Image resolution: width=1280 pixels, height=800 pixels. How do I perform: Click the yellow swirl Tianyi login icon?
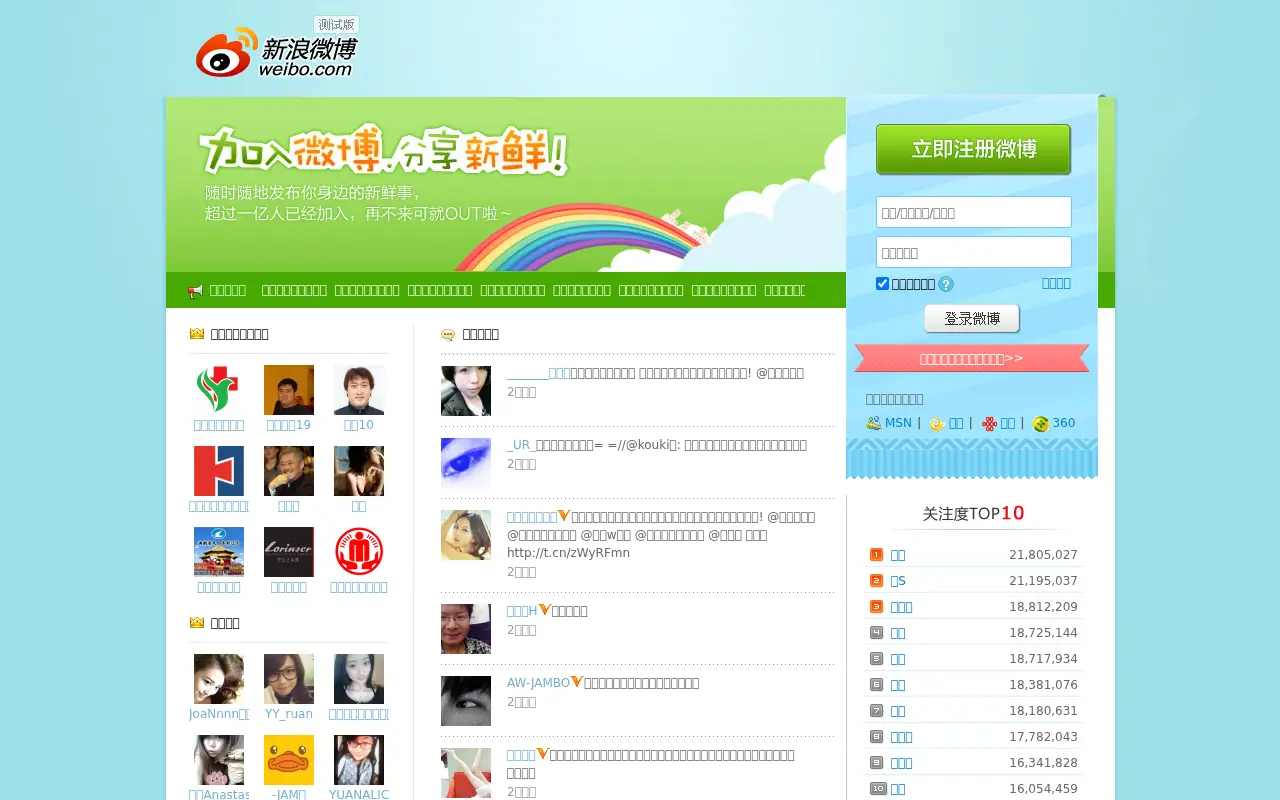[x=937, y=424]
